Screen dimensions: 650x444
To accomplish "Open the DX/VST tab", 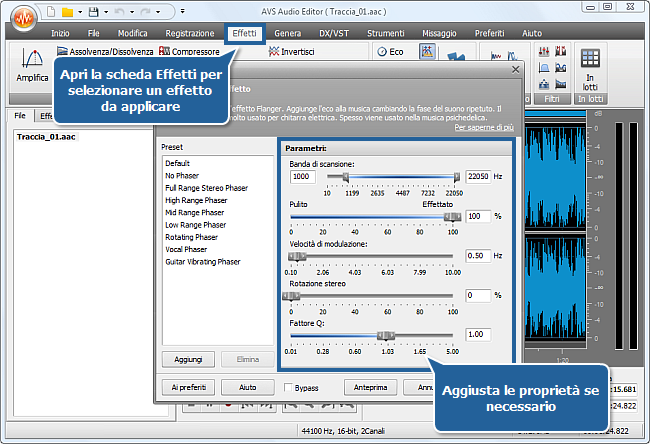I will click(335, 33).
